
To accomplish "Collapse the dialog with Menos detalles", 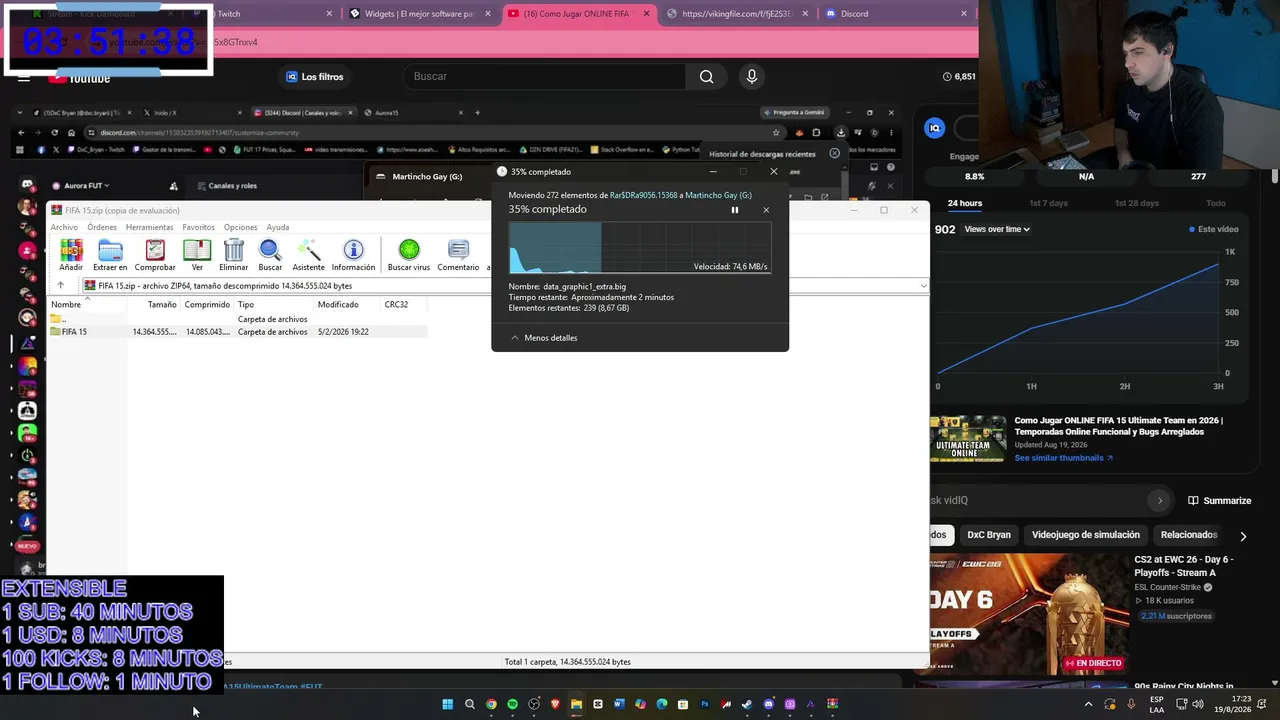I will point(544,338).
